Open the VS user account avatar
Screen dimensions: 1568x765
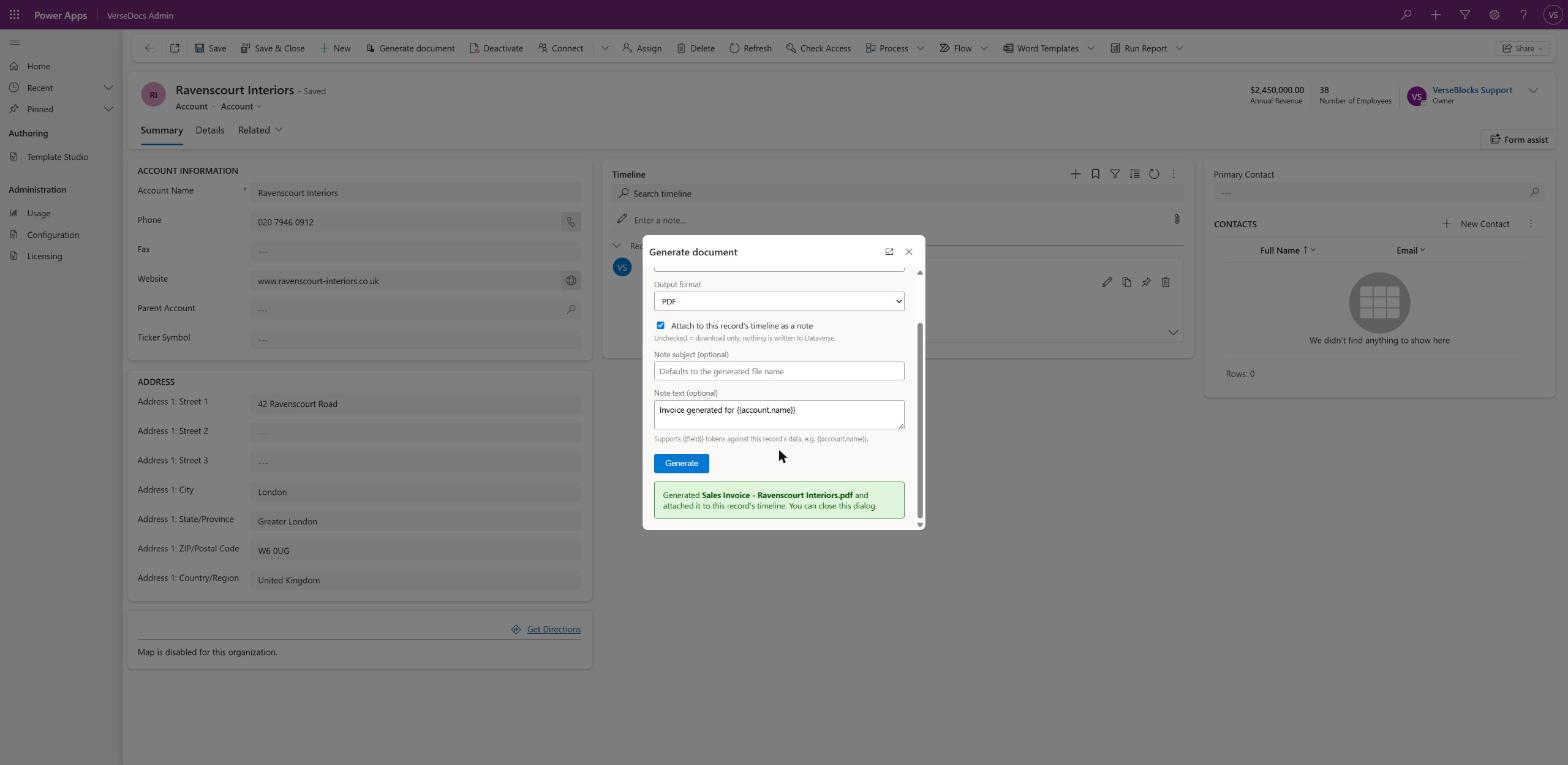(1553, 15)
